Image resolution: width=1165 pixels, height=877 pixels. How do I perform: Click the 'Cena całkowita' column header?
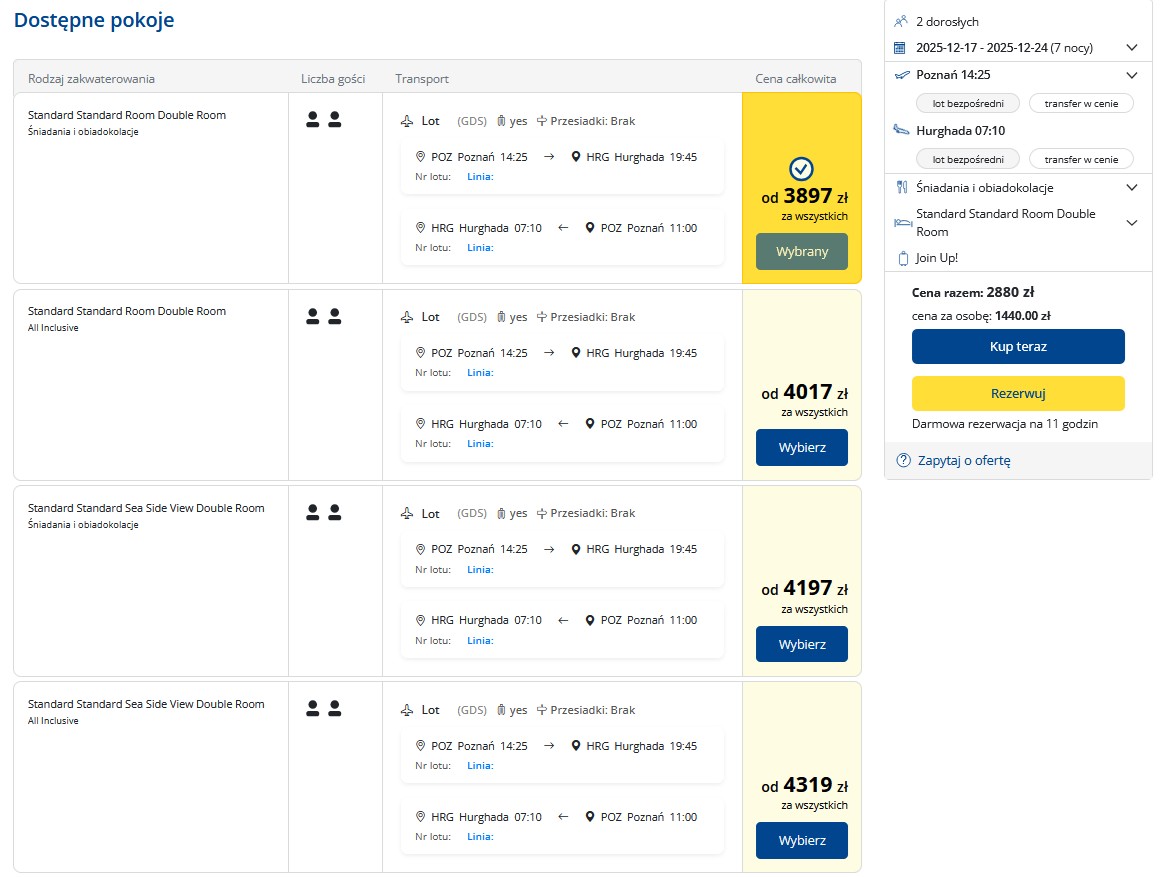coord(795,79)
